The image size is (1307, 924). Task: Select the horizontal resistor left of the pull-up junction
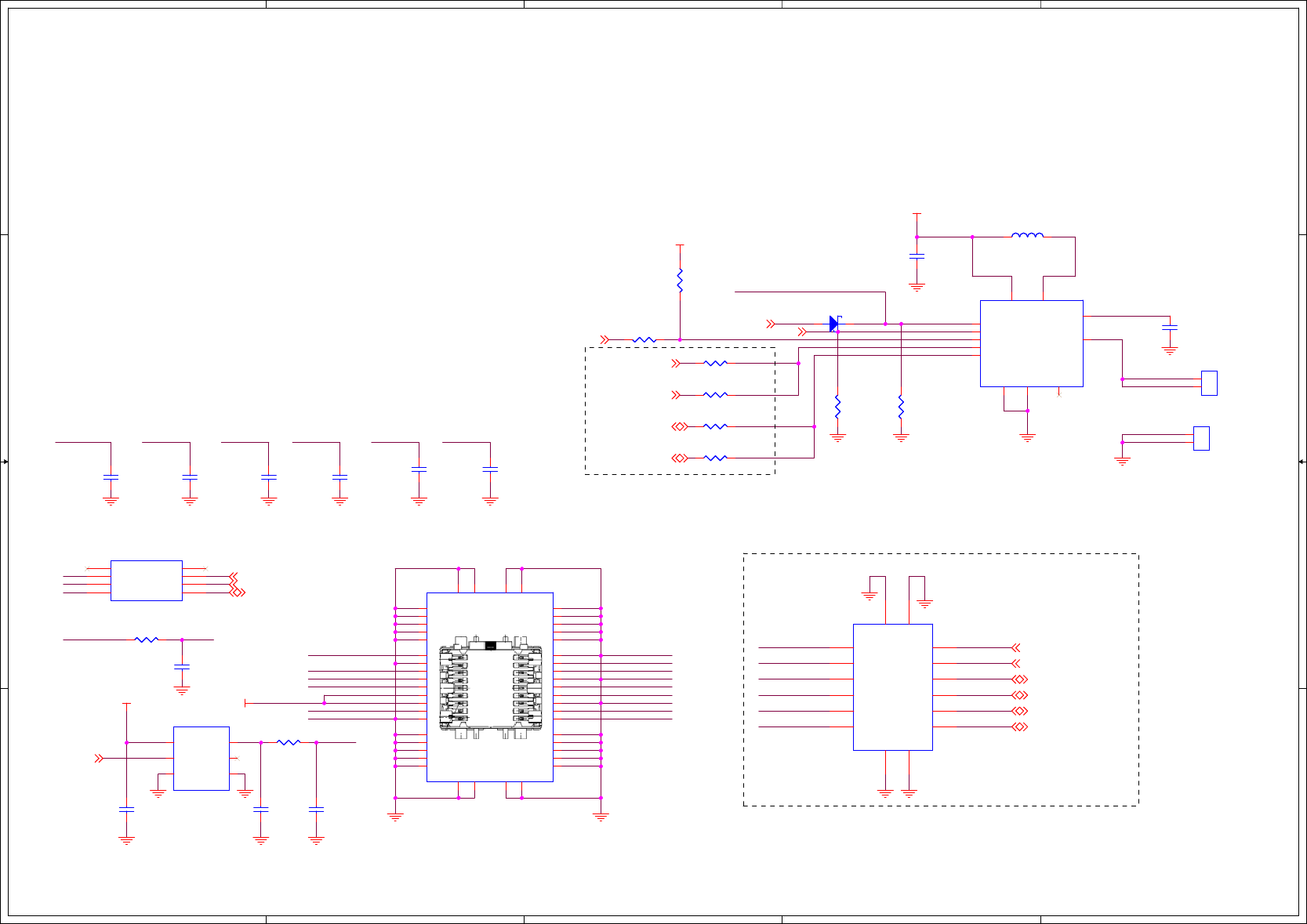tap(644, 339)
